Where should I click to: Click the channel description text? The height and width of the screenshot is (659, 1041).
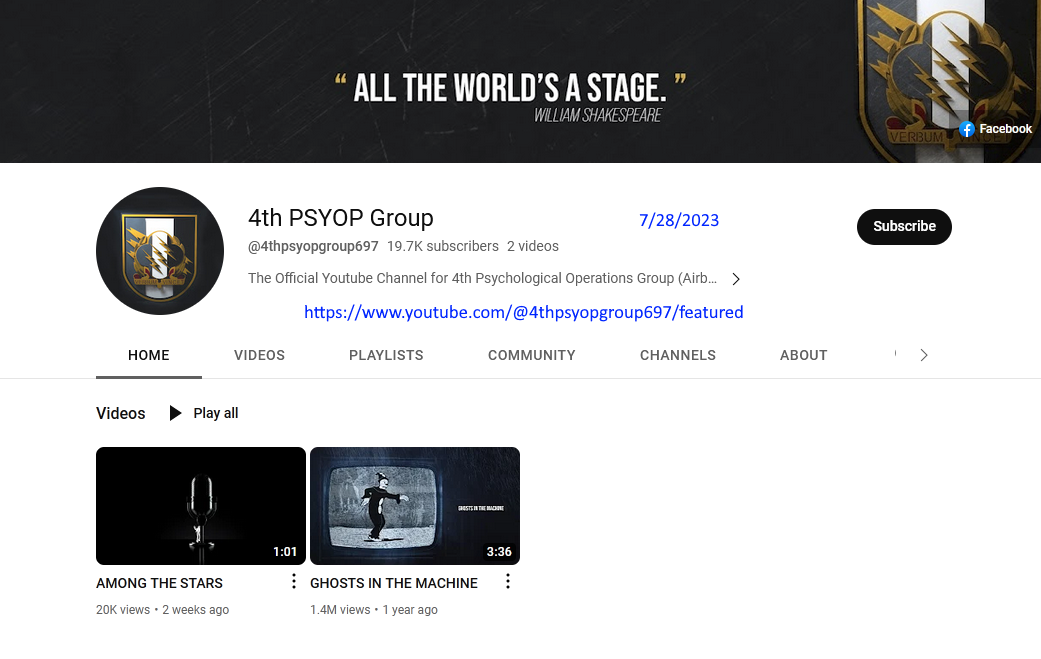click(483, 279)
